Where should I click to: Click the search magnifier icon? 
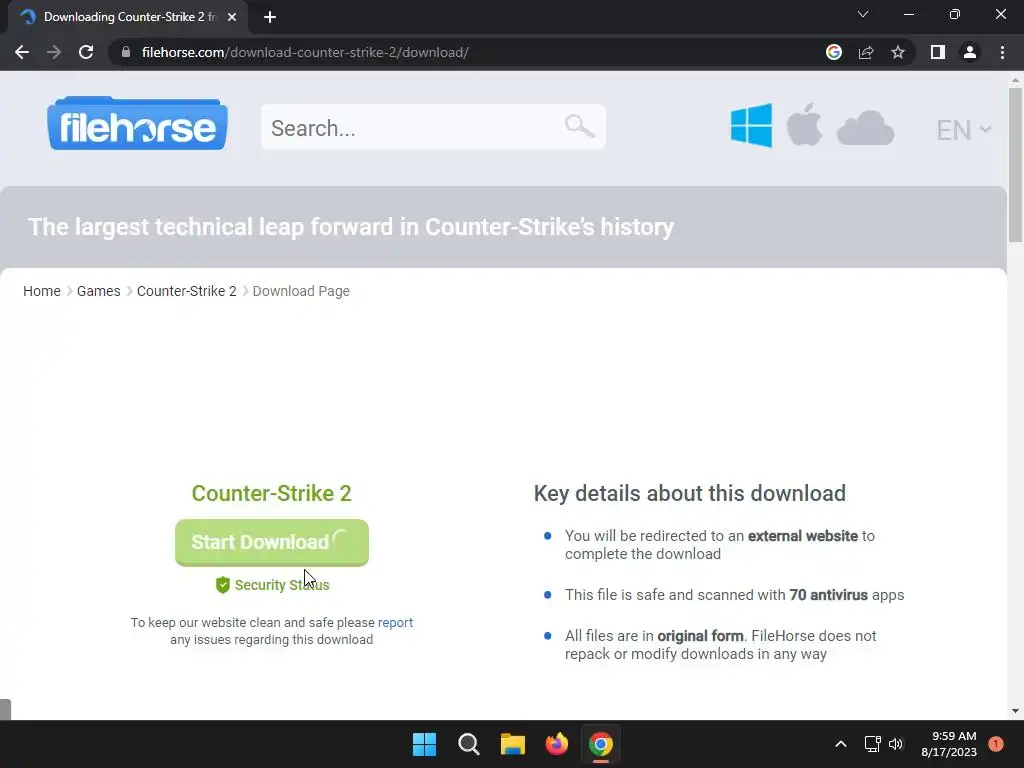(579, 125)
